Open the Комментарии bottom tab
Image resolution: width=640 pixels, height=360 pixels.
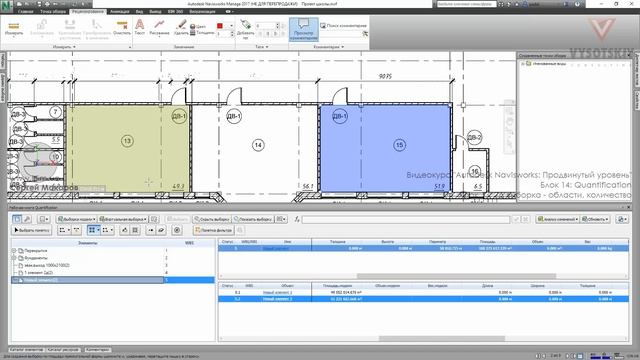(98, 350)
